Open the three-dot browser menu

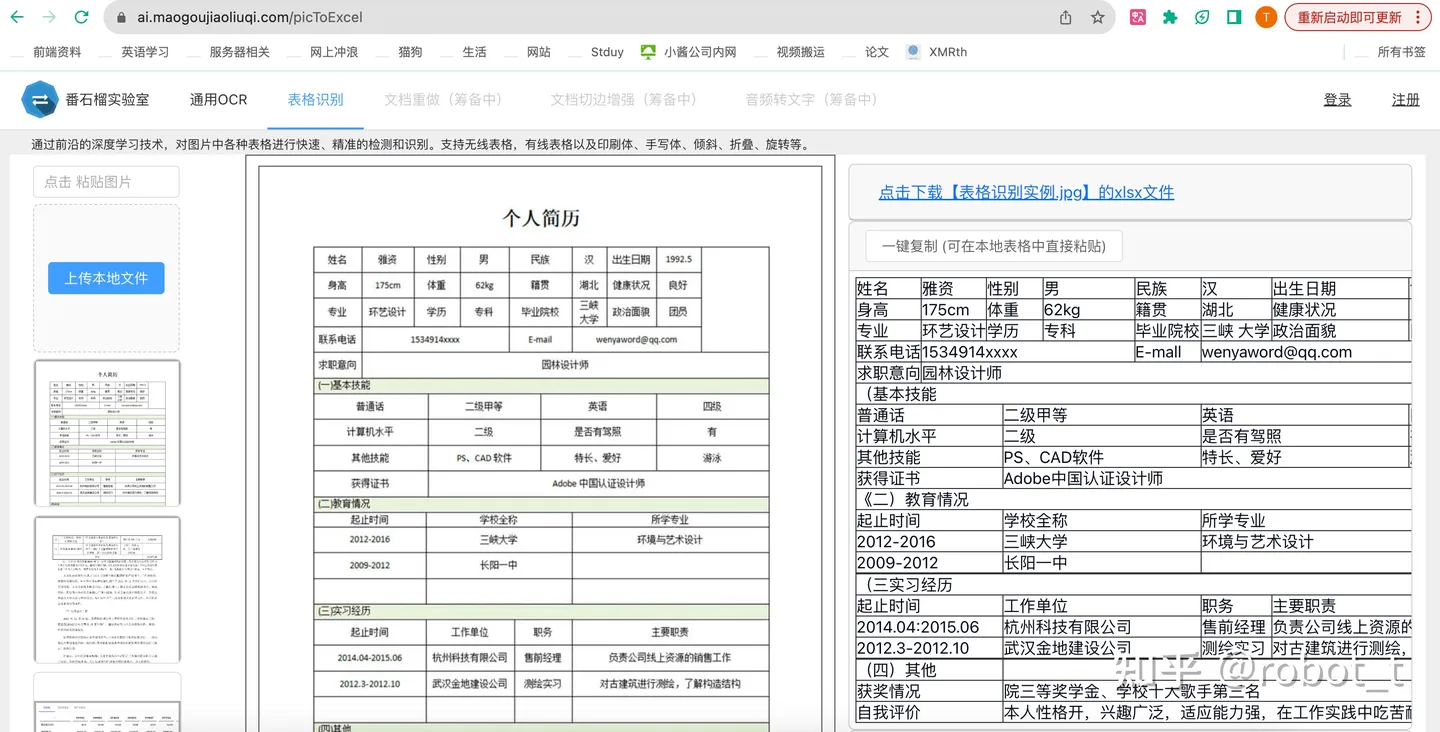(1418, 17)
